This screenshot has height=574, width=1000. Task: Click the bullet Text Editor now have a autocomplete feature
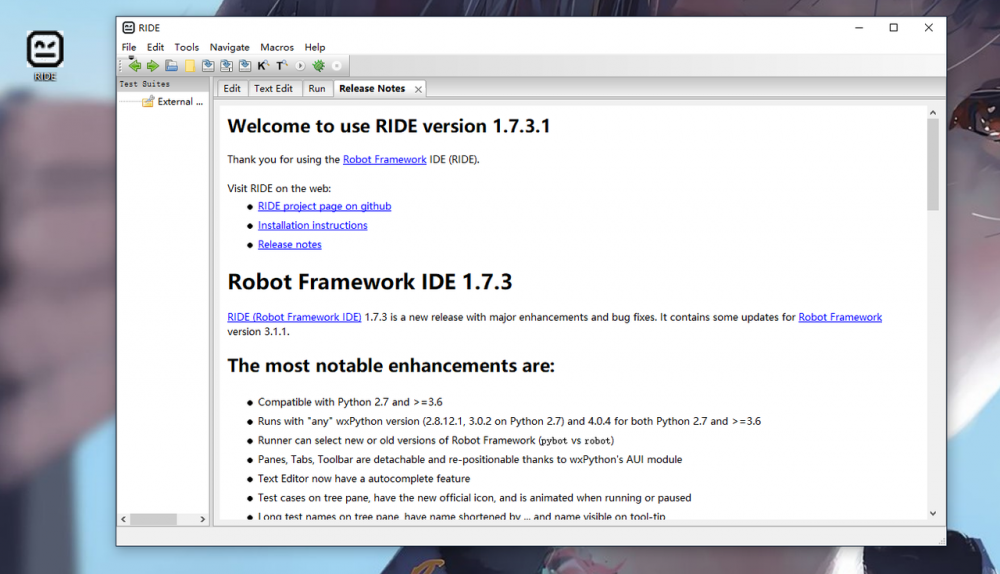click(364, 478)
